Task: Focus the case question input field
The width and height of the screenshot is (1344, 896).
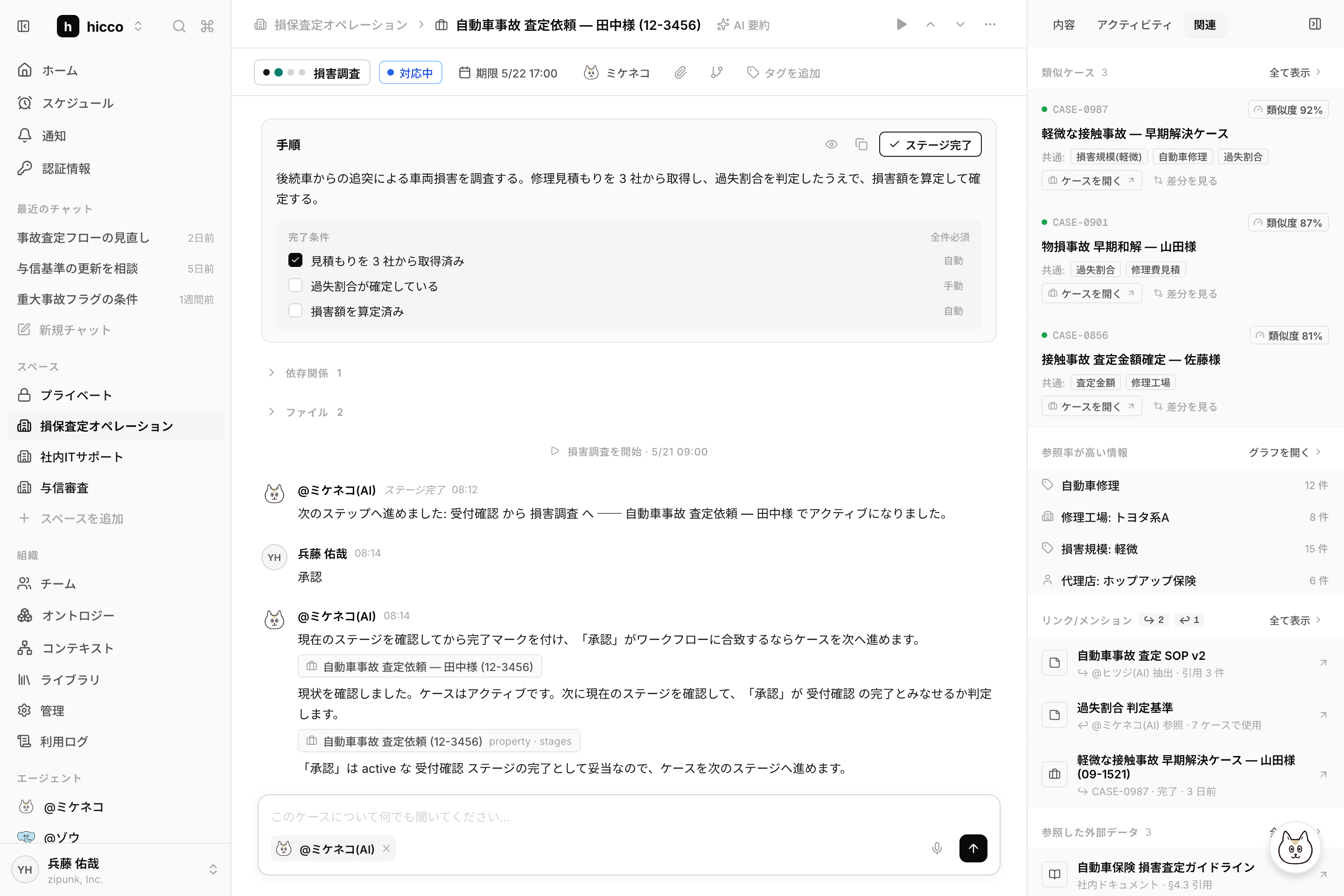Action: (x=629, y=817)
